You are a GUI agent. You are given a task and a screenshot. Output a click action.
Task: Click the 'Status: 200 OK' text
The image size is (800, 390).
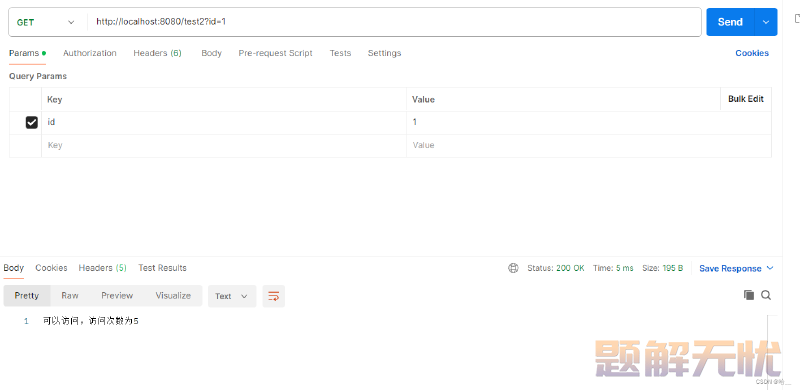(556, 269)
